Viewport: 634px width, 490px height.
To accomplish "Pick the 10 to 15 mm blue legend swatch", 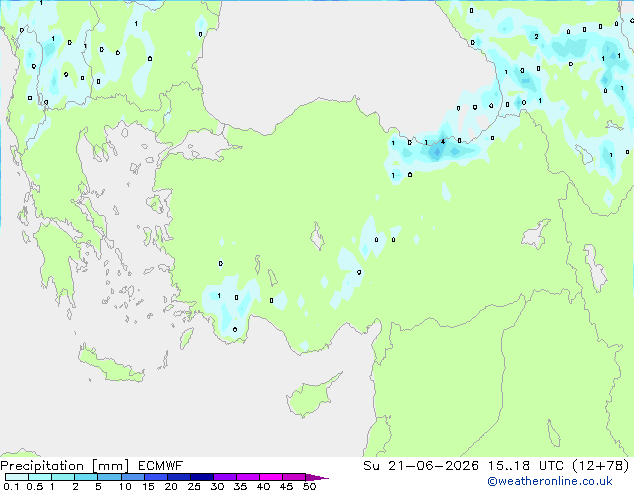I will [x=133, y=477].
